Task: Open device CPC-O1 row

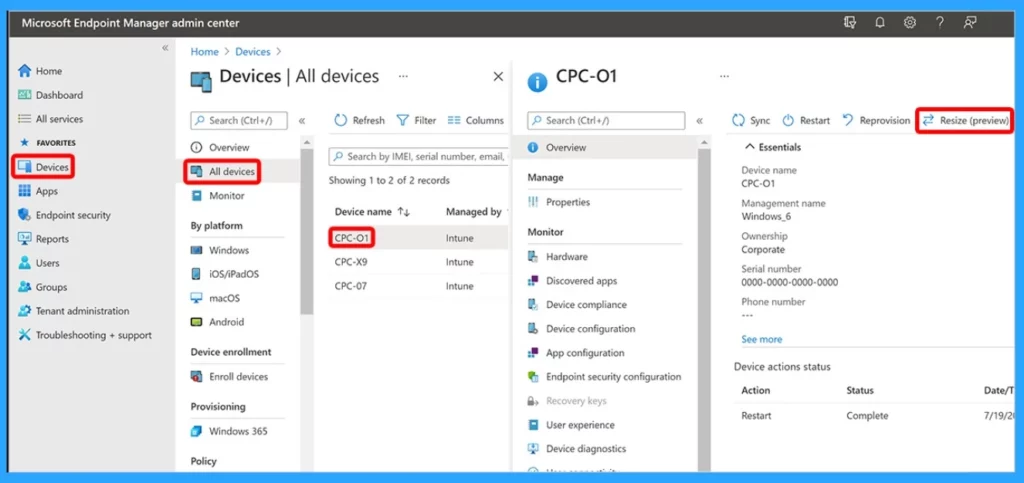Action: tap(418, 238)
